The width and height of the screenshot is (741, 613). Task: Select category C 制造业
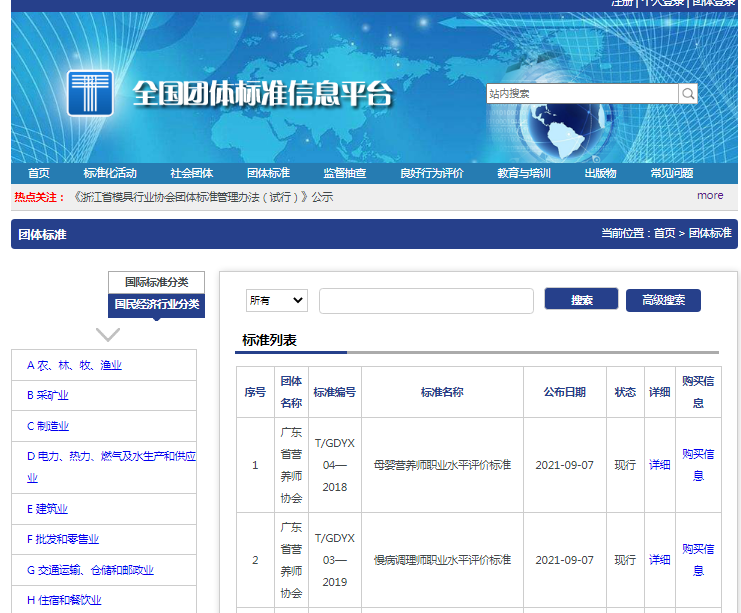[48, 426]
